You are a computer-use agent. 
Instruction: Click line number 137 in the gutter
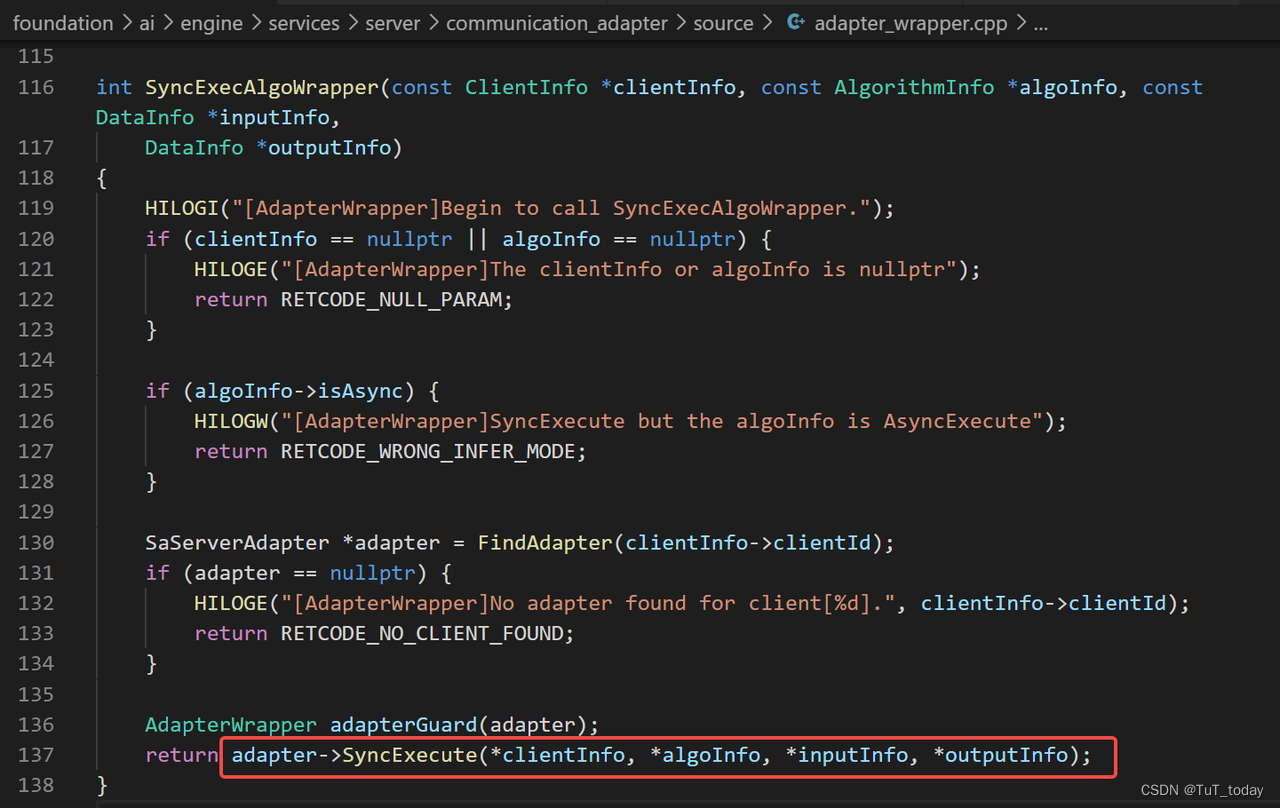click(x=36, y=755)
